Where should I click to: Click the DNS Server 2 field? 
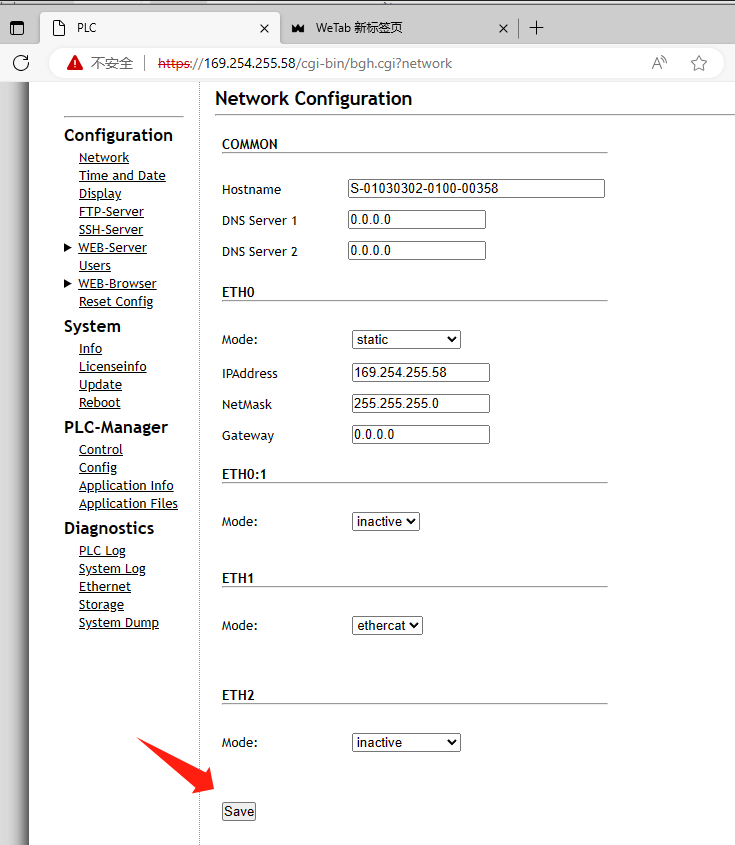coord(417,251)
